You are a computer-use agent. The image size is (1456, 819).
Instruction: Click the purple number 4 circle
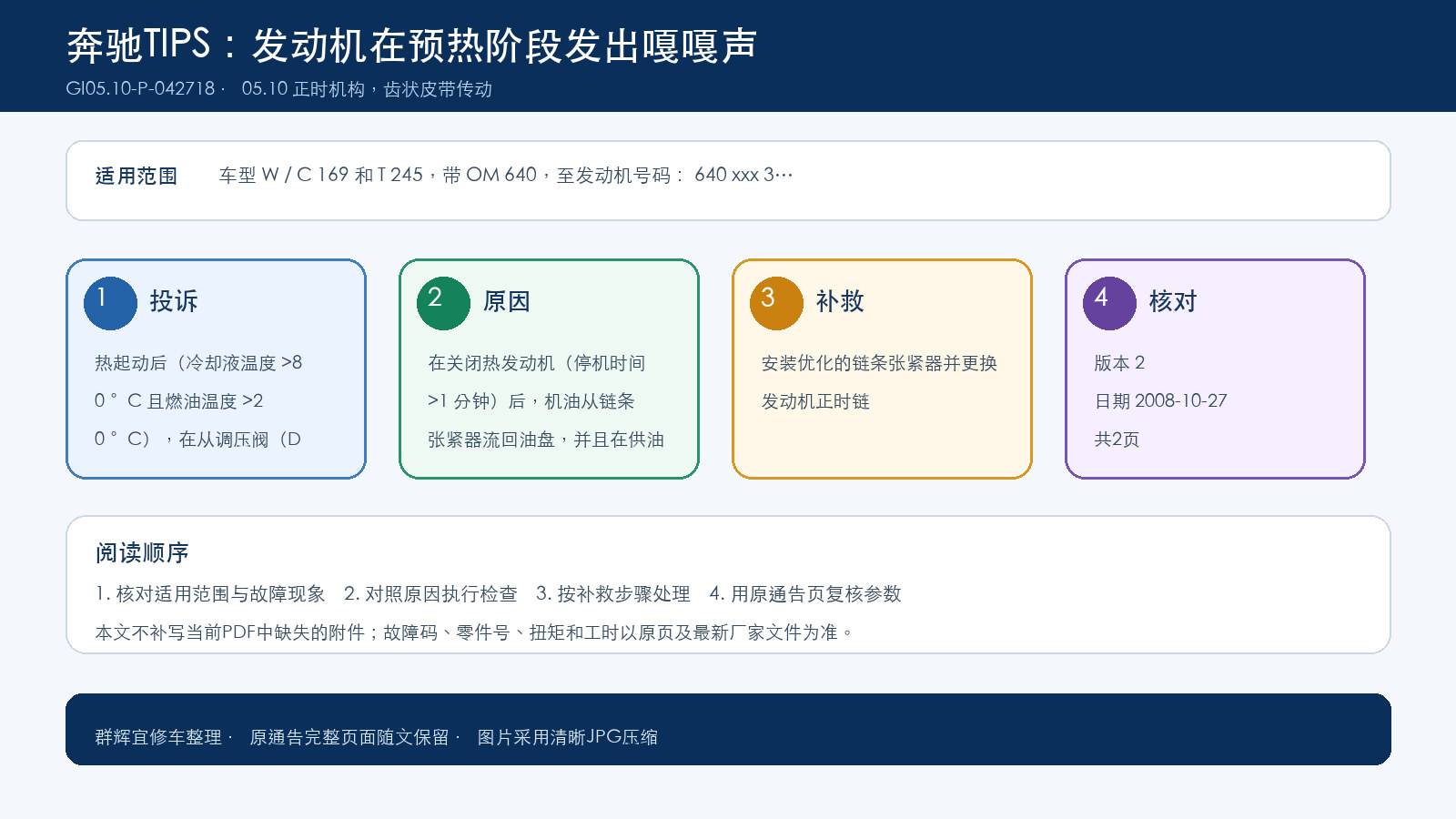pyautogui.click(x=1109, y=303)
